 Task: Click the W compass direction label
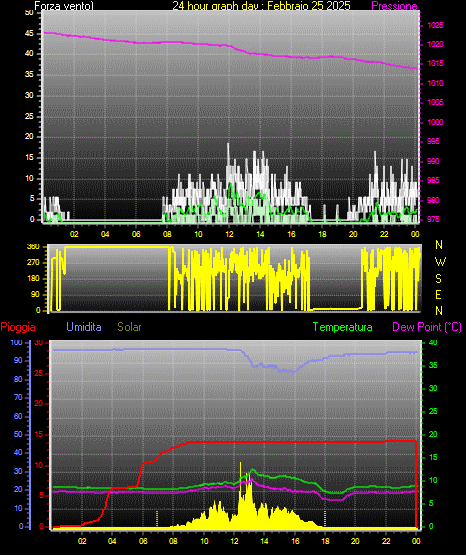point(440,262)
